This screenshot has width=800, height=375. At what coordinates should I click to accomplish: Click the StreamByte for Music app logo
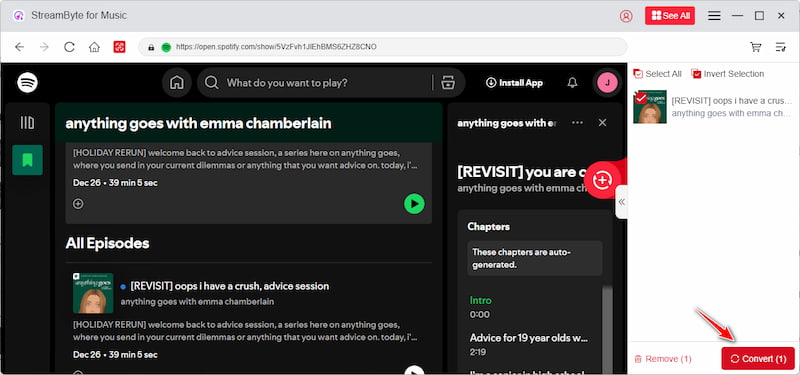pos(19,16)
